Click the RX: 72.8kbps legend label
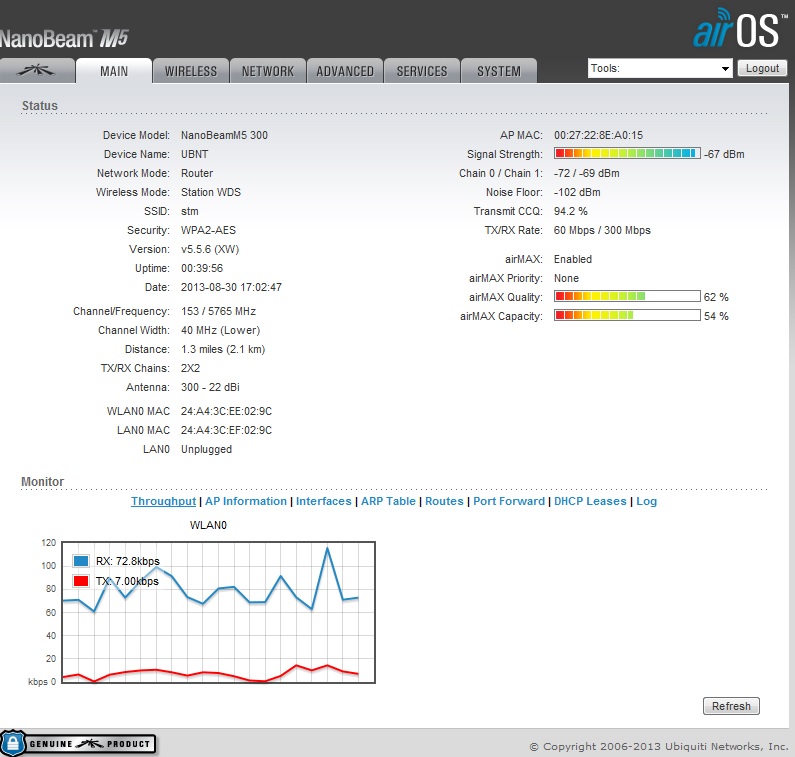795x757 pixels. tap(128, 561)
